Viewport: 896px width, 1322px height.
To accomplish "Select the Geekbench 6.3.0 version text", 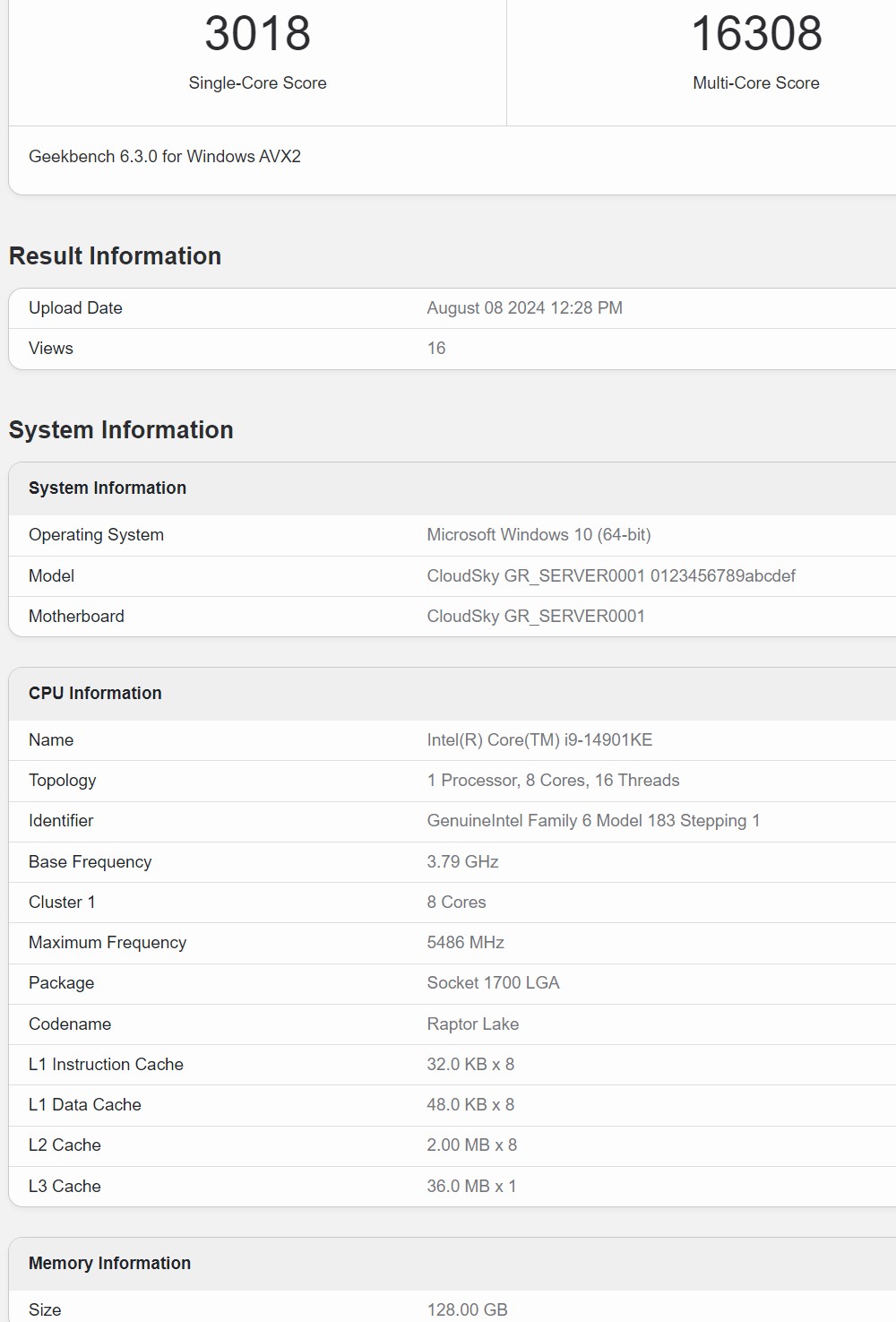I will point(165,157).
